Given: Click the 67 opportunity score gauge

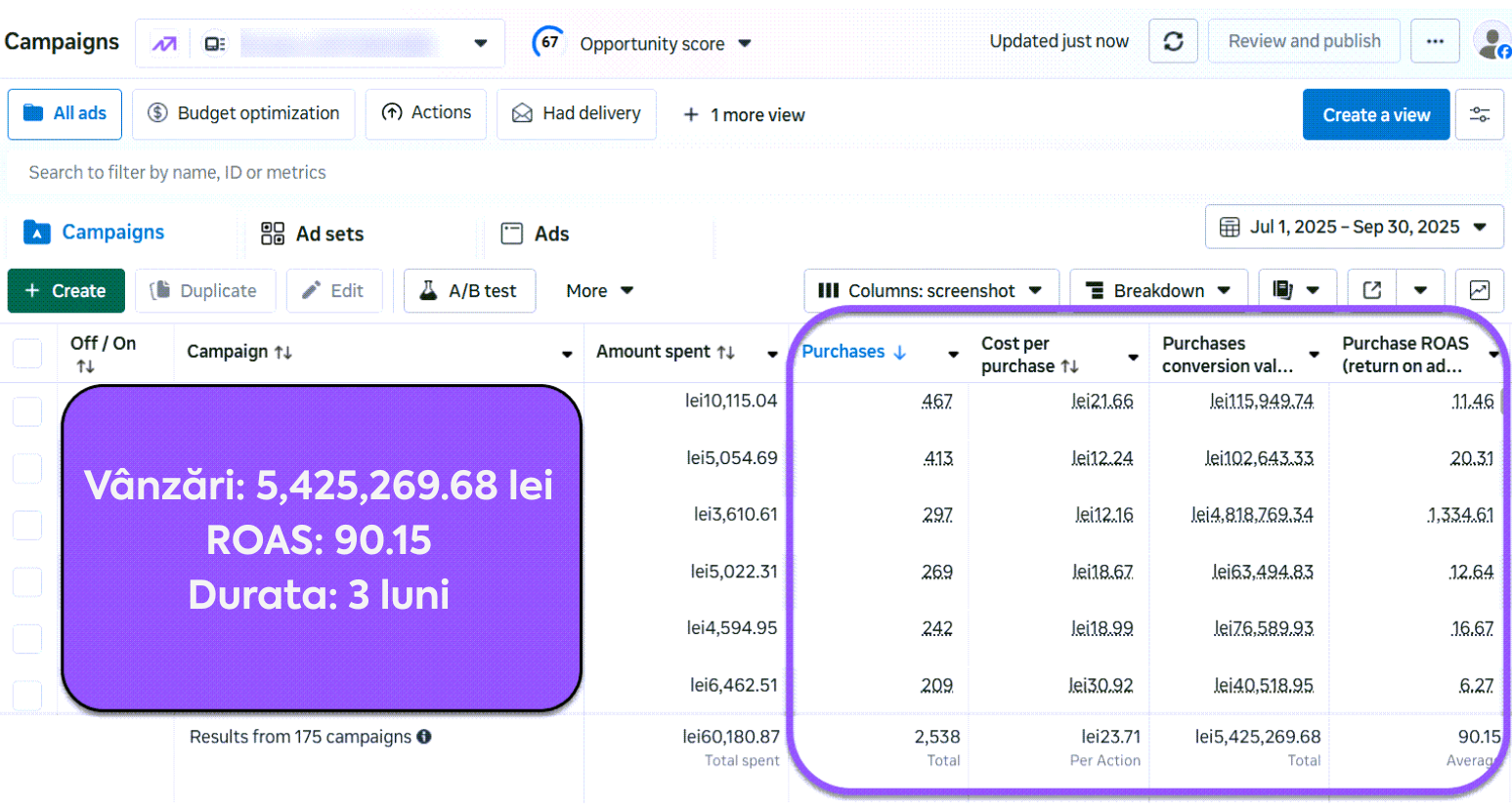Looking at the screenshot, I should coord(548,43).
